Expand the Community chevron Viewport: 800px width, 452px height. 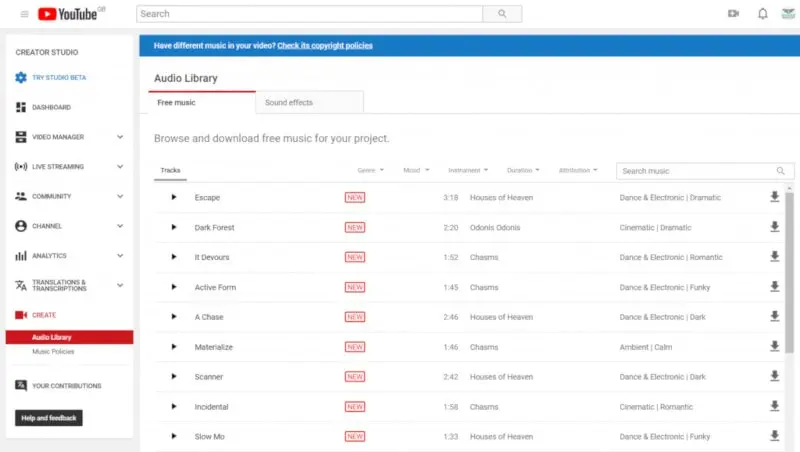click(x=120, y=196)
